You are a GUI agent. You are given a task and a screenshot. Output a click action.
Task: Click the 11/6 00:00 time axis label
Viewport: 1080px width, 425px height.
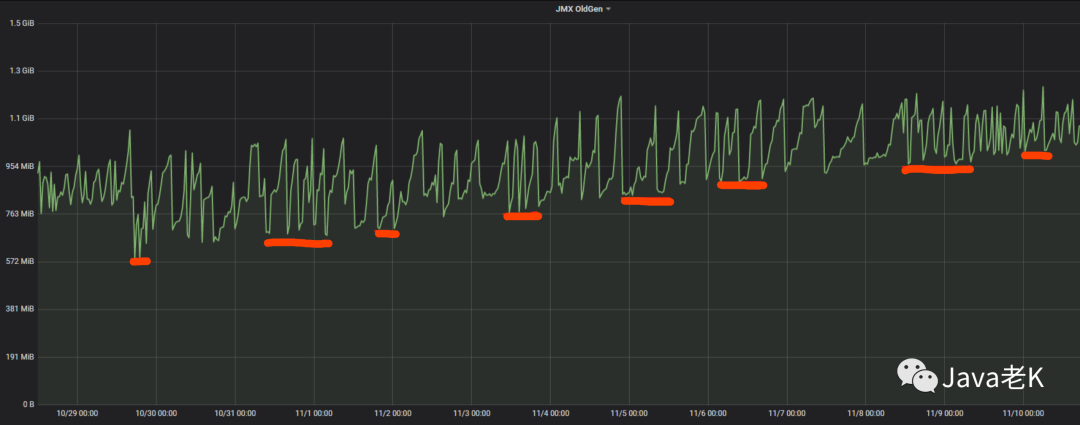(x=708, y=414)
